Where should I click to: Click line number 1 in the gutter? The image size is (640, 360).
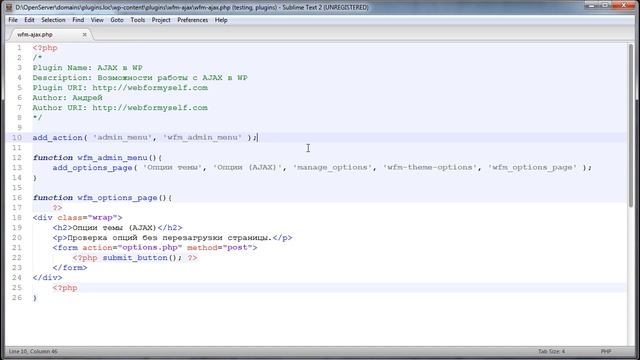(19, 48)
